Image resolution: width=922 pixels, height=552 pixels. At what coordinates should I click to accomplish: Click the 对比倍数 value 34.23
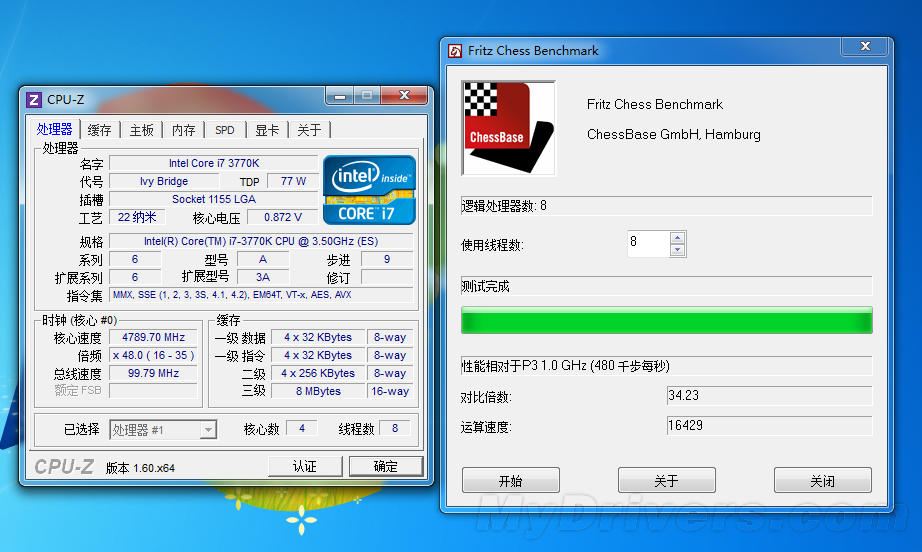(769, 396)
